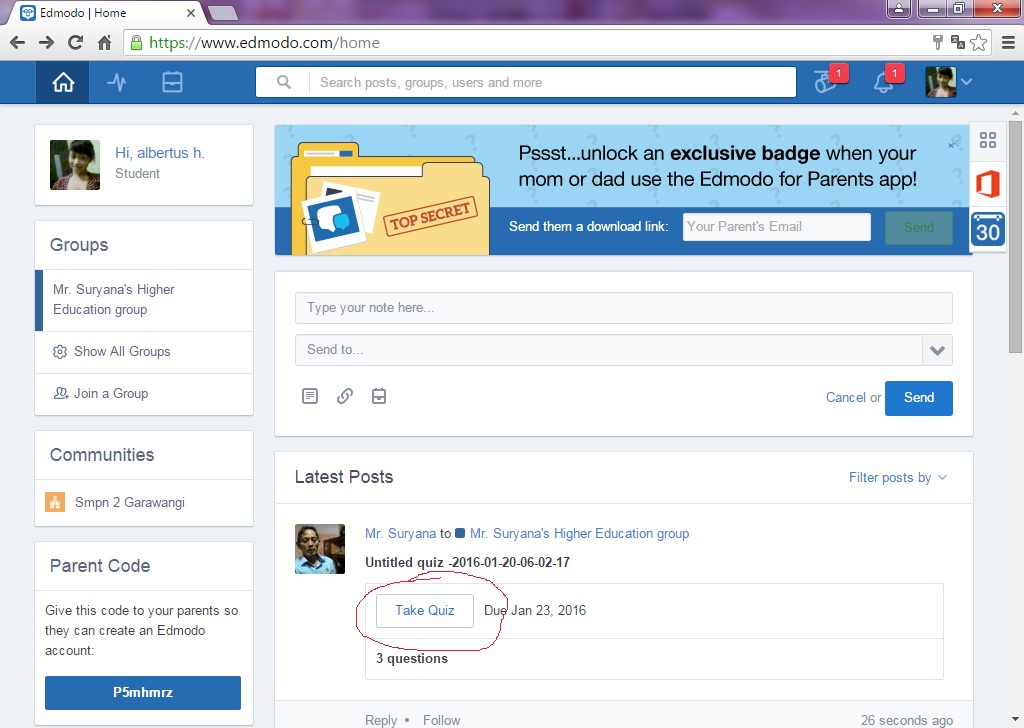Click the quiz title Untitled quiz -2016-01-20-06-02-17
This screenshot has width=1024, height=728.
[x=467, y=562]
